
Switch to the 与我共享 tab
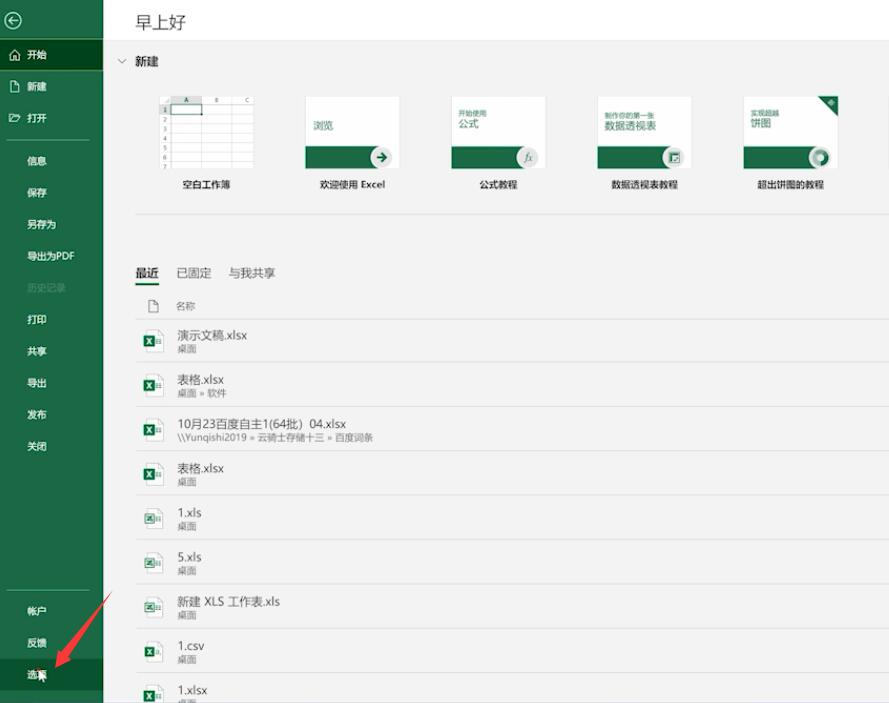(252, 273)
